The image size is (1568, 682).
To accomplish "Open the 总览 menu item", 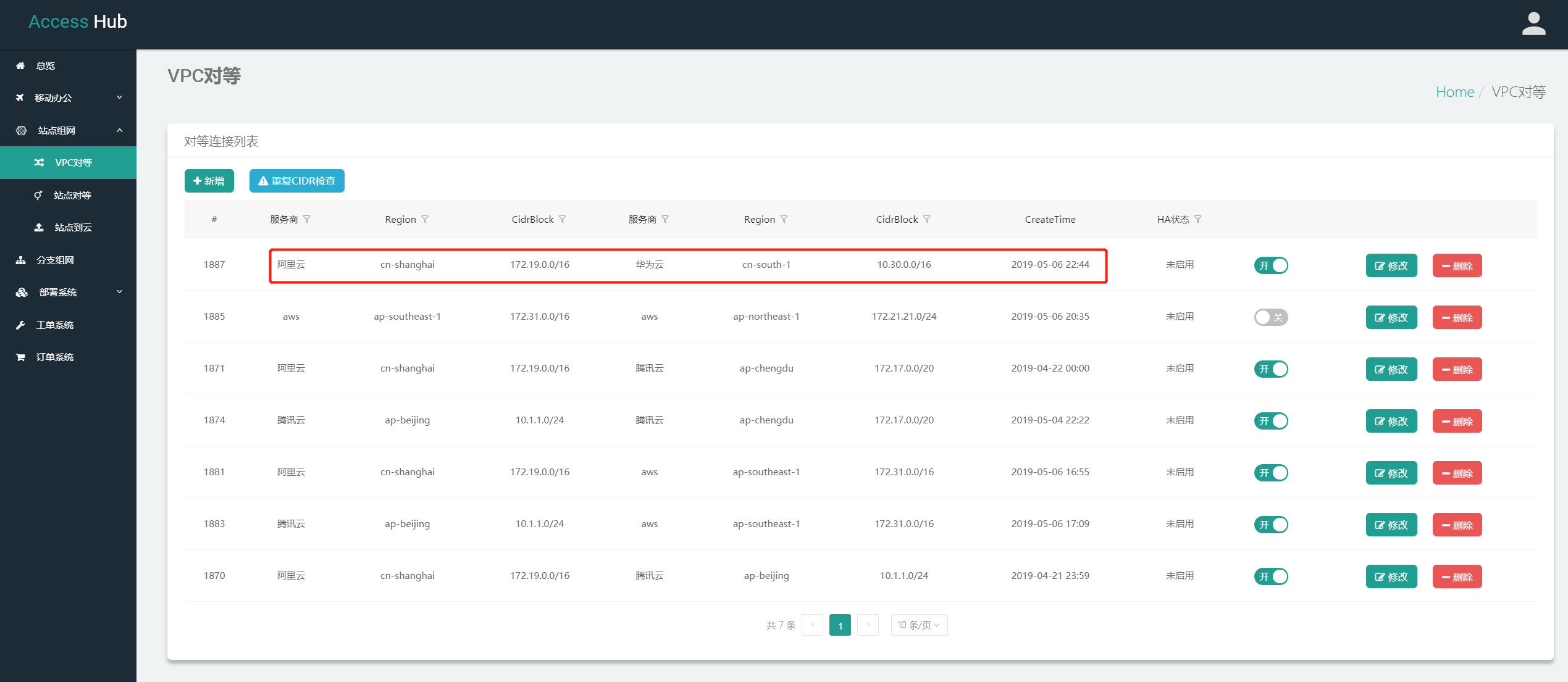I will (68, 65).
